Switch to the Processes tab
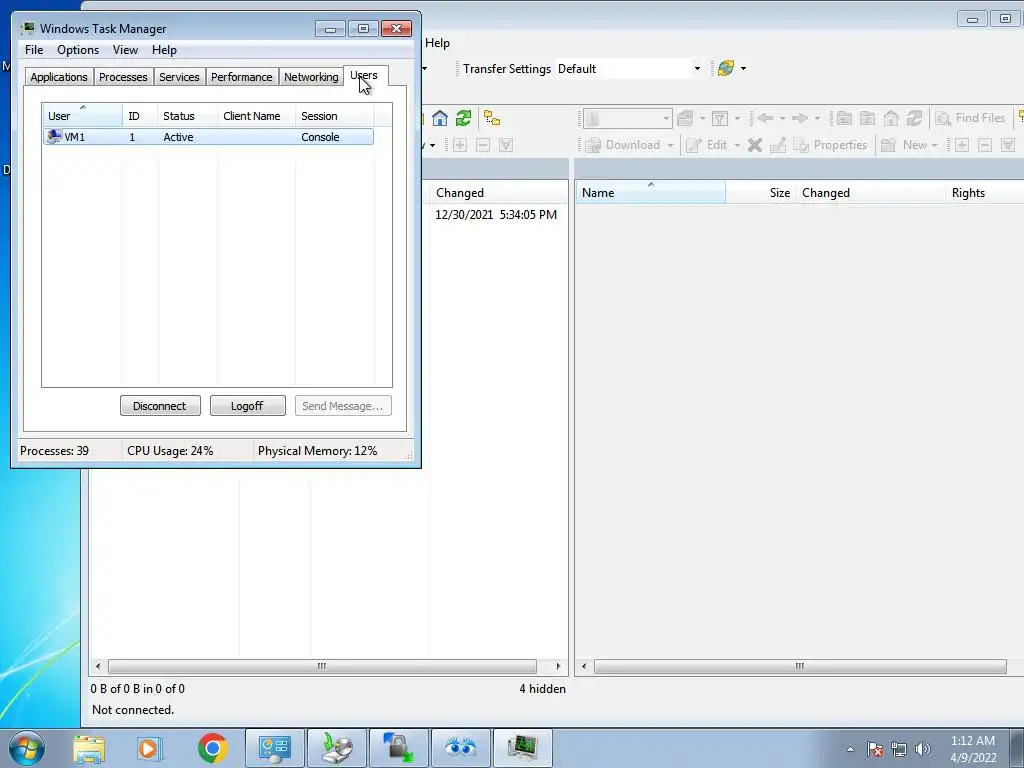Image resolution: width=1024 pixels, height=768 pixels. click(x=123, y=77)
